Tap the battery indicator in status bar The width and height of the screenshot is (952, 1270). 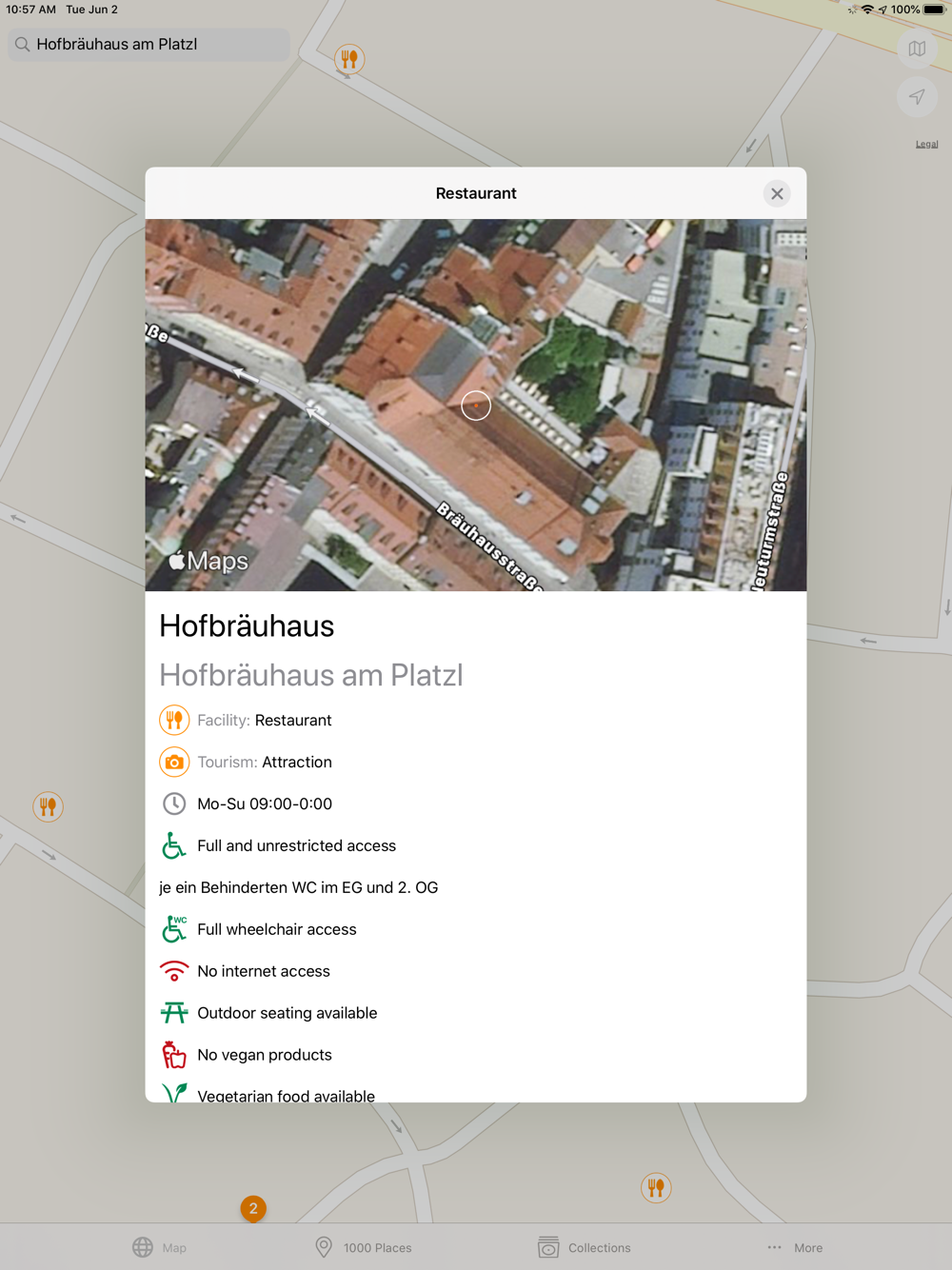pyautogui.click(x=934, y=10)
